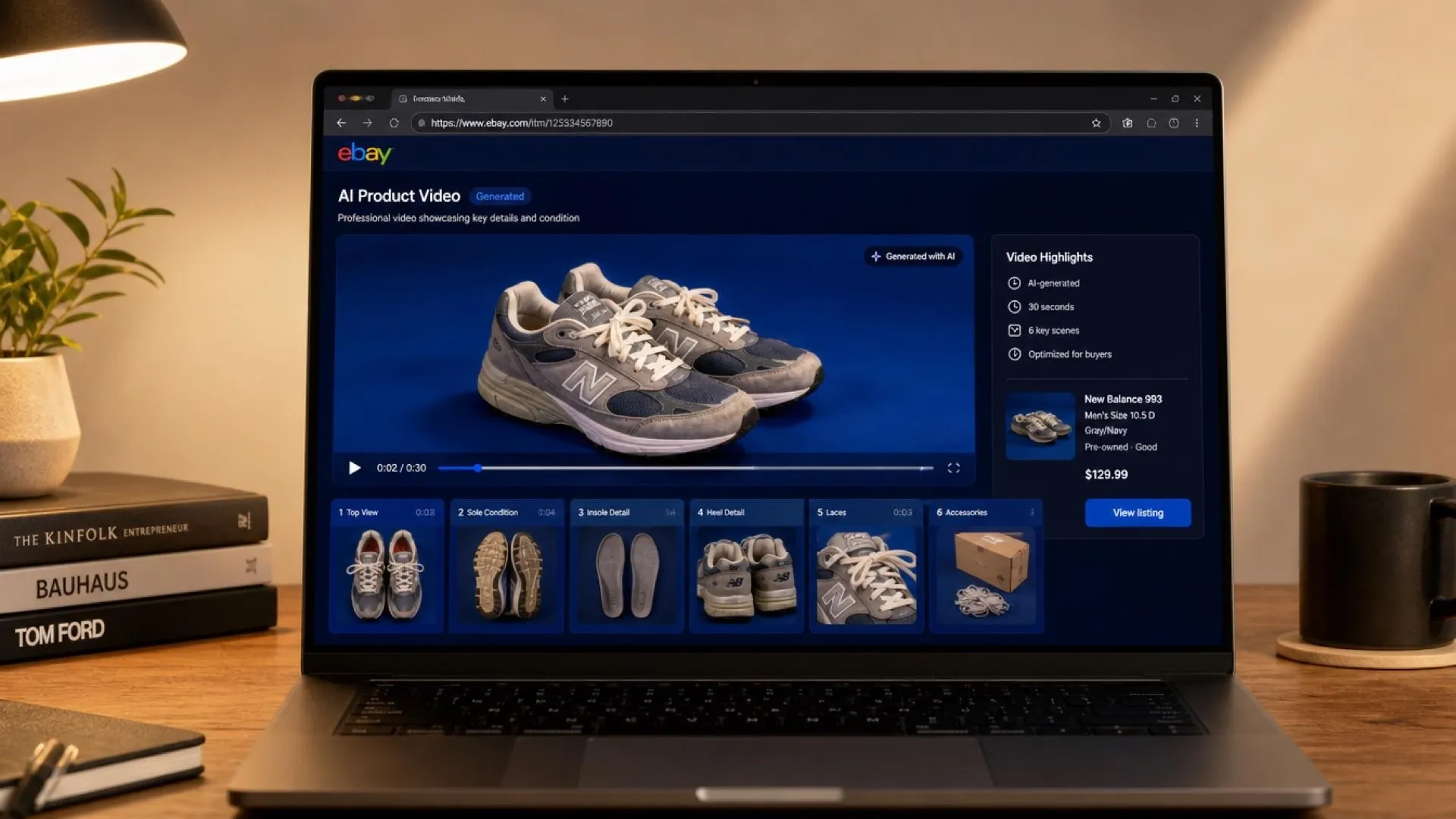1456x819 pixels.
Task: Reload the page with the refresh icon
Action: click(x=394, y=123)
